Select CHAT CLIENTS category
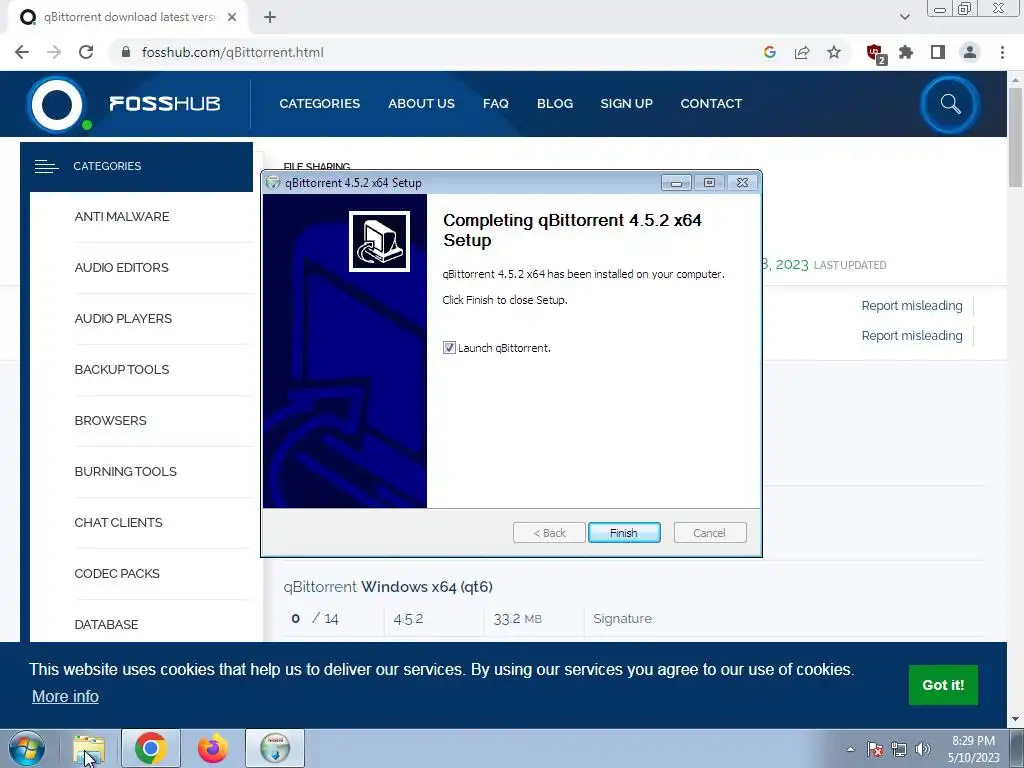Image resolution: width=1024 pixels, height=768 pixels. tap(118, 522)
